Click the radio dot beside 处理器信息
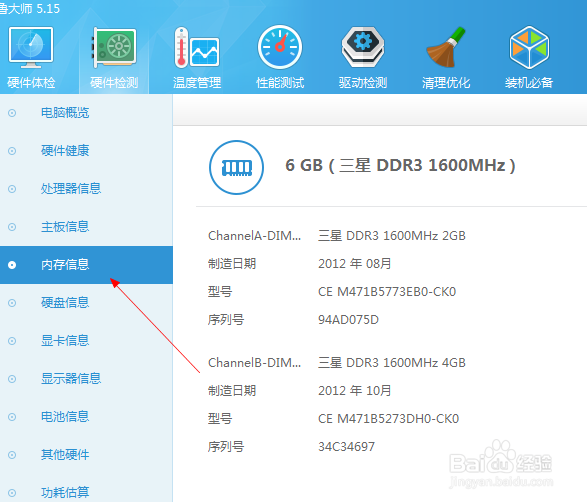The image size is (587, 502). (x=12, y=189)
